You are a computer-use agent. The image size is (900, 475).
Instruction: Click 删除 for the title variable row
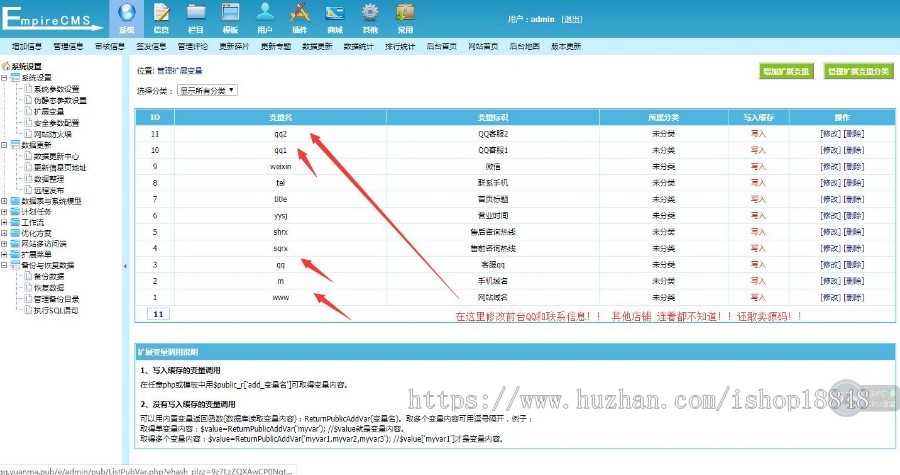854,199
